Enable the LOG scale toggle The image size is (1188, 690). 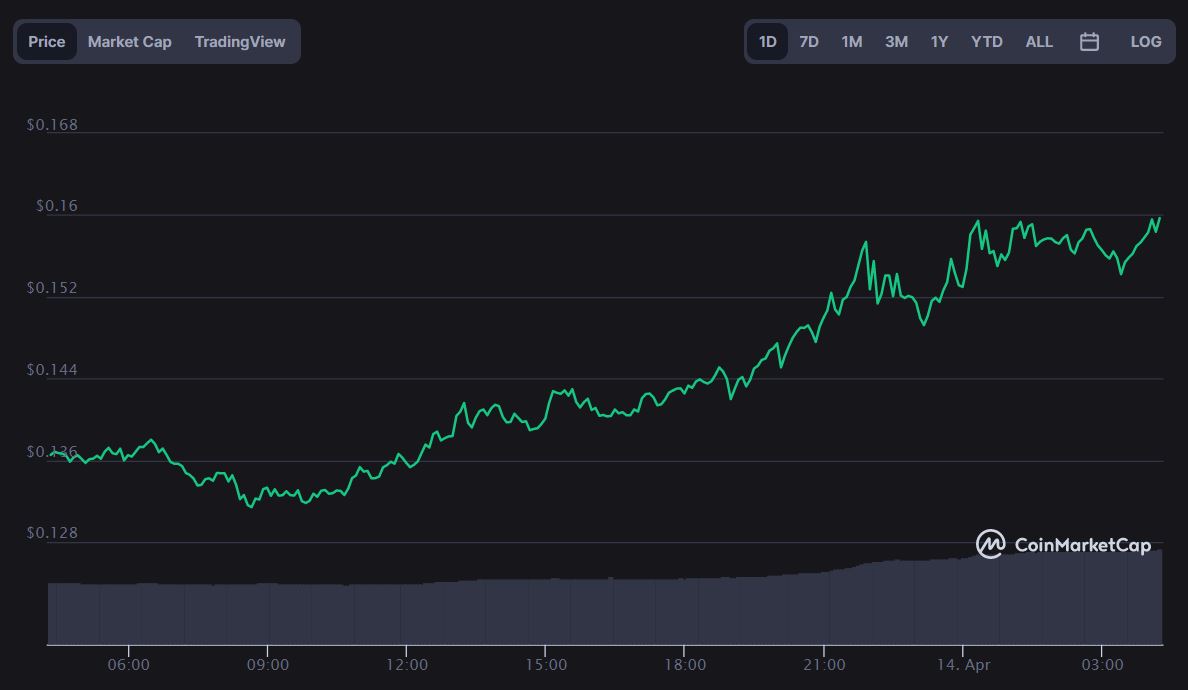[1145, 41]
